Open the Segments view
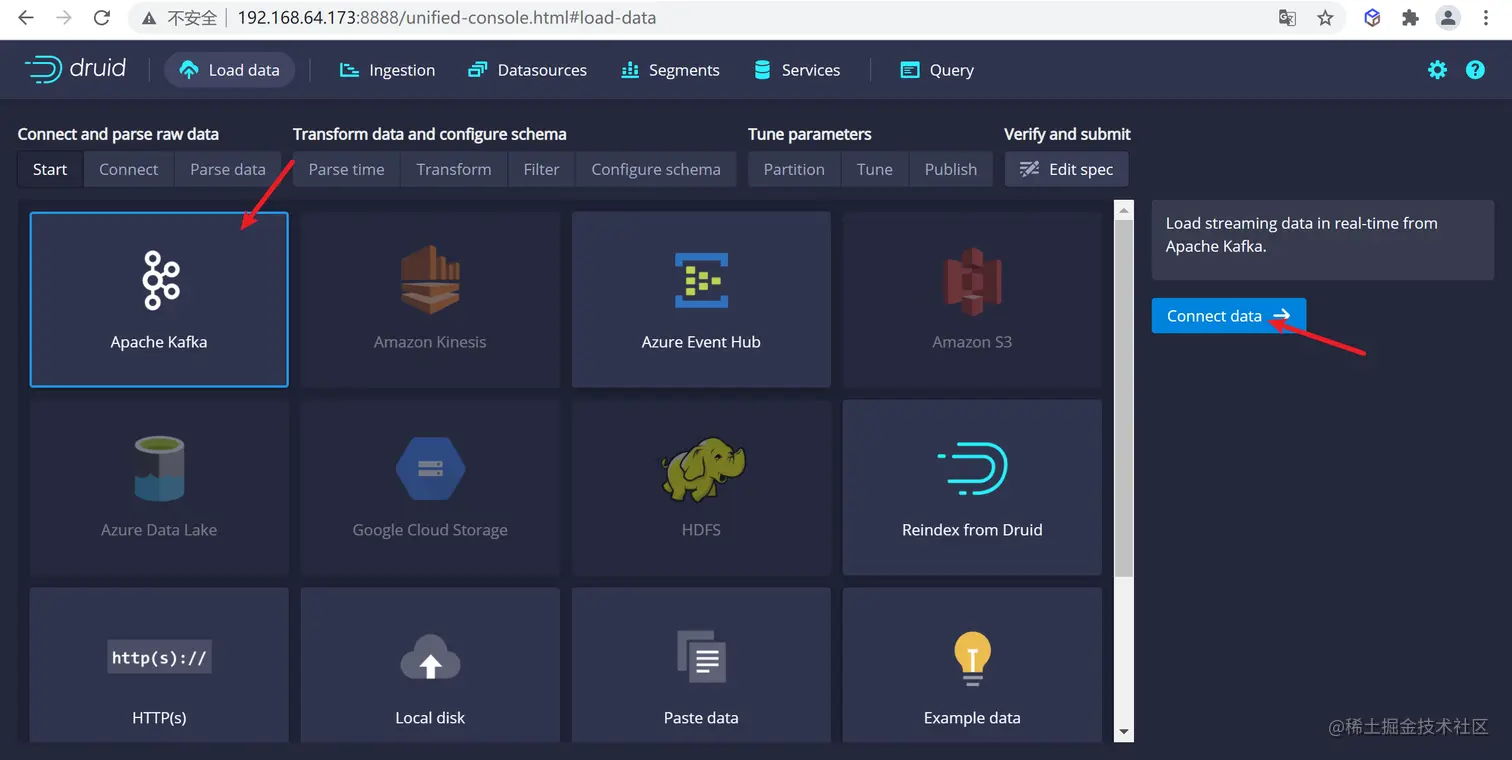Image resolution: width=1512 pixels, height=760 pixels. click(670, 70)
